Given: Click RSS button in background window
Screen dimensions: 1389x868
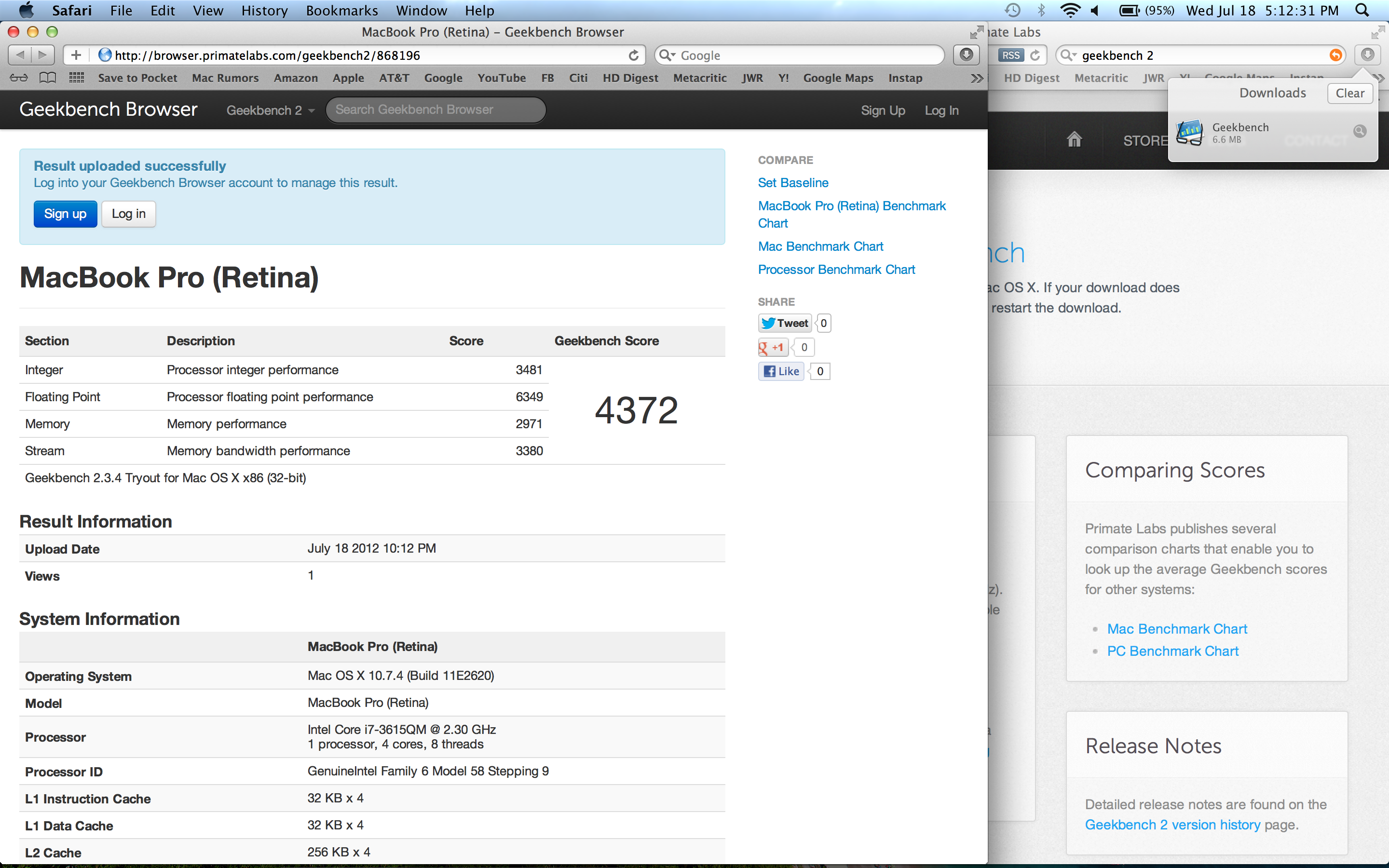Looking at the screenshot, I should tap(1011, 55).
